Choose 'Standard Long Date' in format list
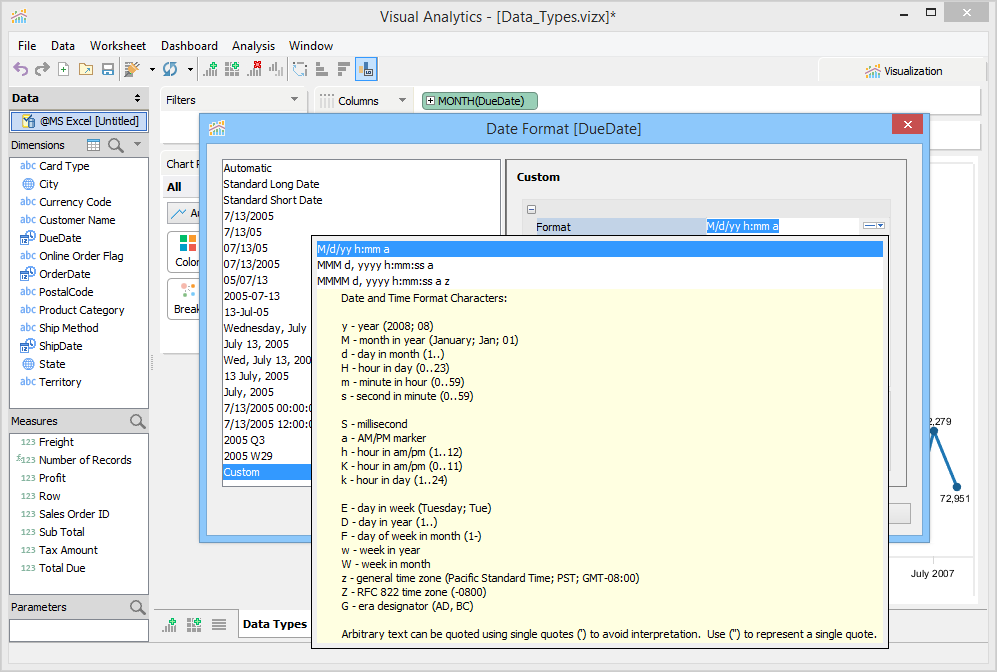The height and width of the screenshot is (672, 997). [x=273, y=184]
